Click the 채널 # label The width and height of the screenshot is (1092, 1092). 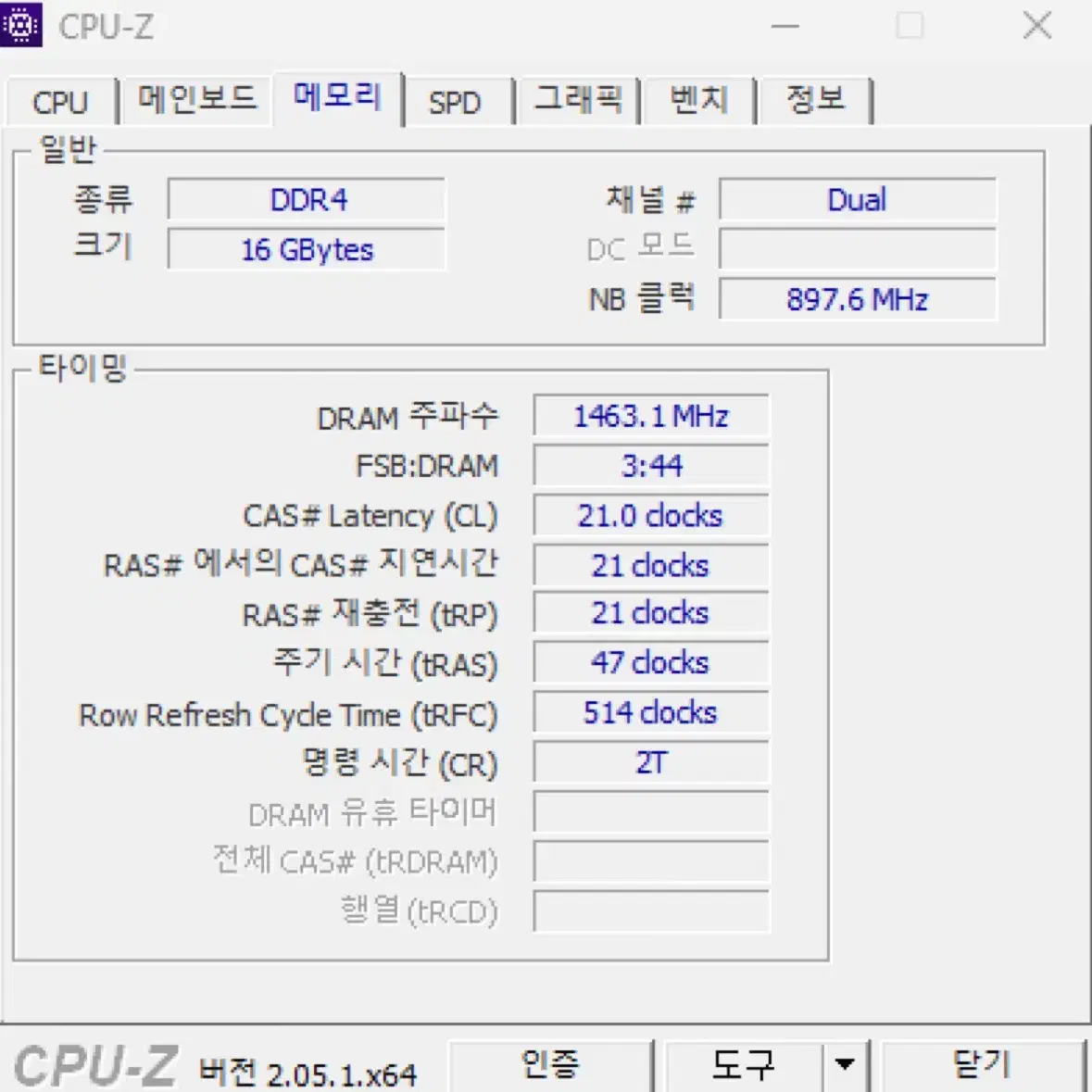650,200
